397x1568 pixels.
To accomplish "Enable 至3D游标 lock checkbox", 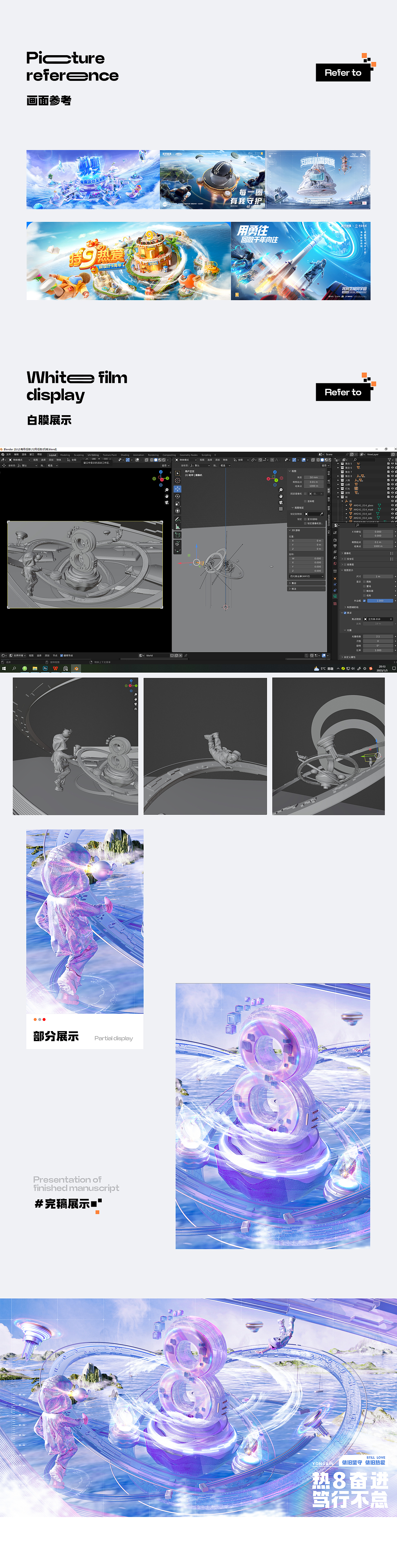I will [x=306, y=519].
